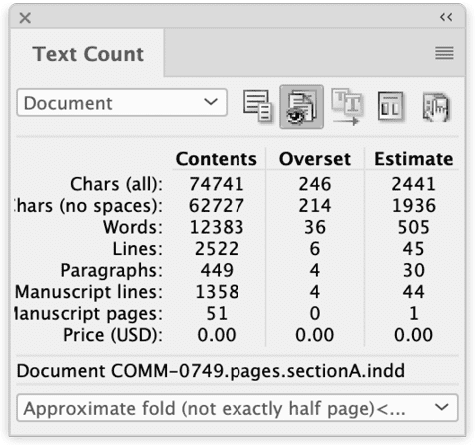This screenshot has height=448, width=475.
Task: Click Contents value 62727
Action: (x=216, y=206)
